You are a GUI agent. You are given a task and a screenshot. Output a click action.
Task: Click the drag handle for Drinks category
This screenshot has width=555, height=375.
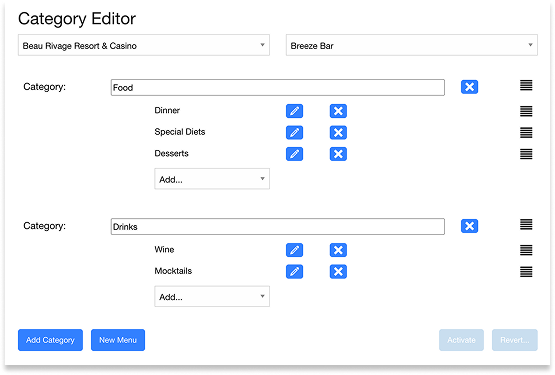click(526, 225)
